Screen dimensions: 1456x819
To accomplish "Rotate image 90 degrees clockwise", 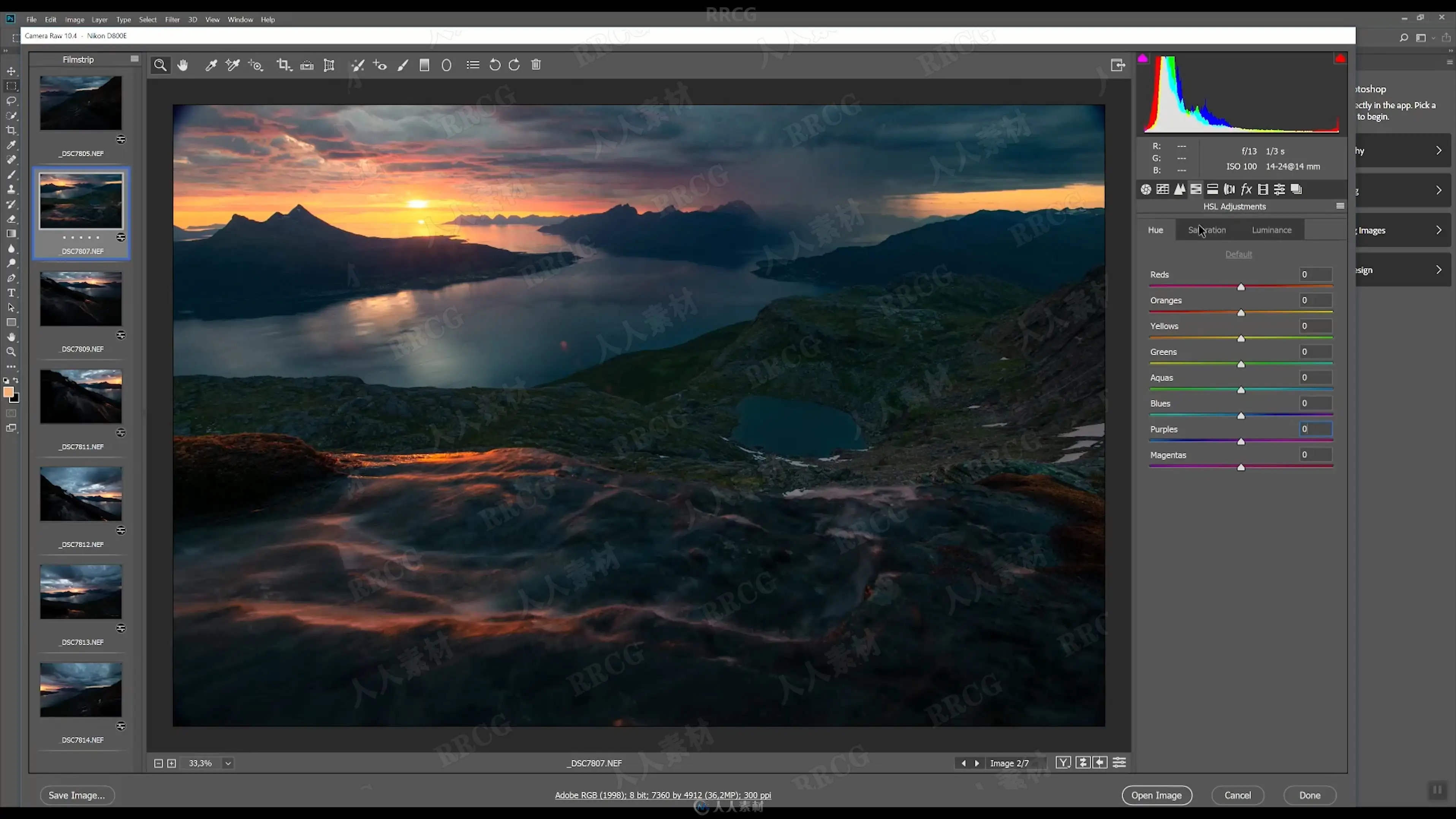I will point(514,65).
